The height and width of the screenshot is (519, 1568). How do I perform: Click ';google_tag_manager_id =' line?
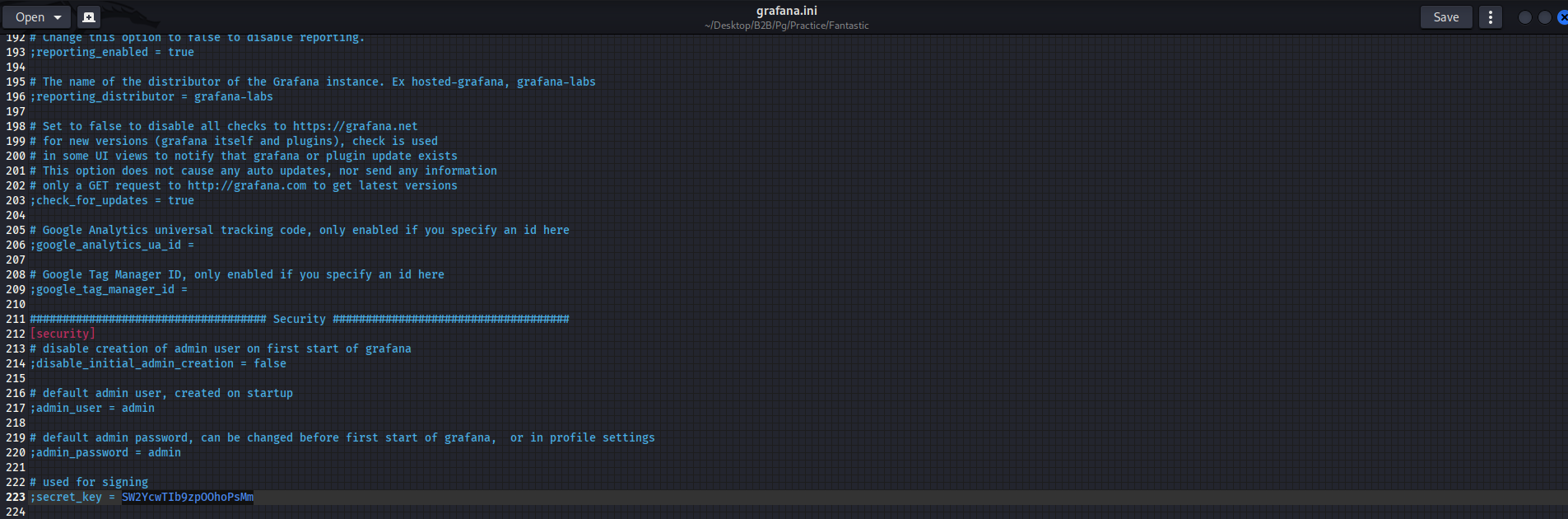(x=109, y=289)
